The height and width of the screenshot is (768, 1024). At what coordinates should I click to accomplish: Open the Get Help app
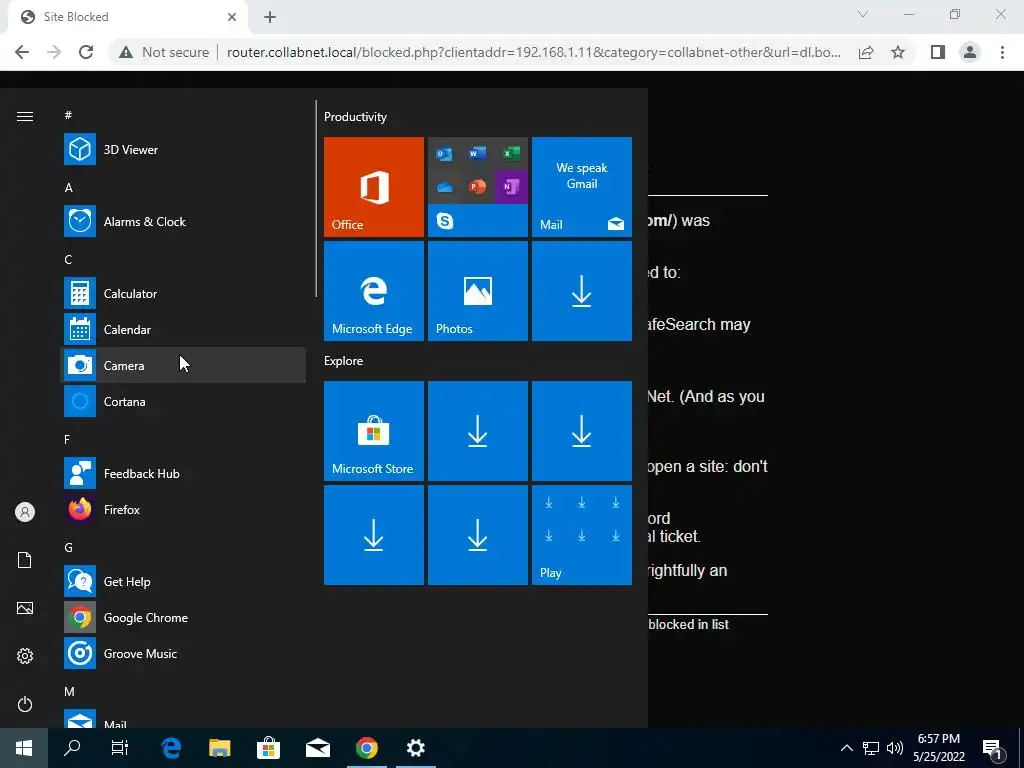click(x=183, y=581)
